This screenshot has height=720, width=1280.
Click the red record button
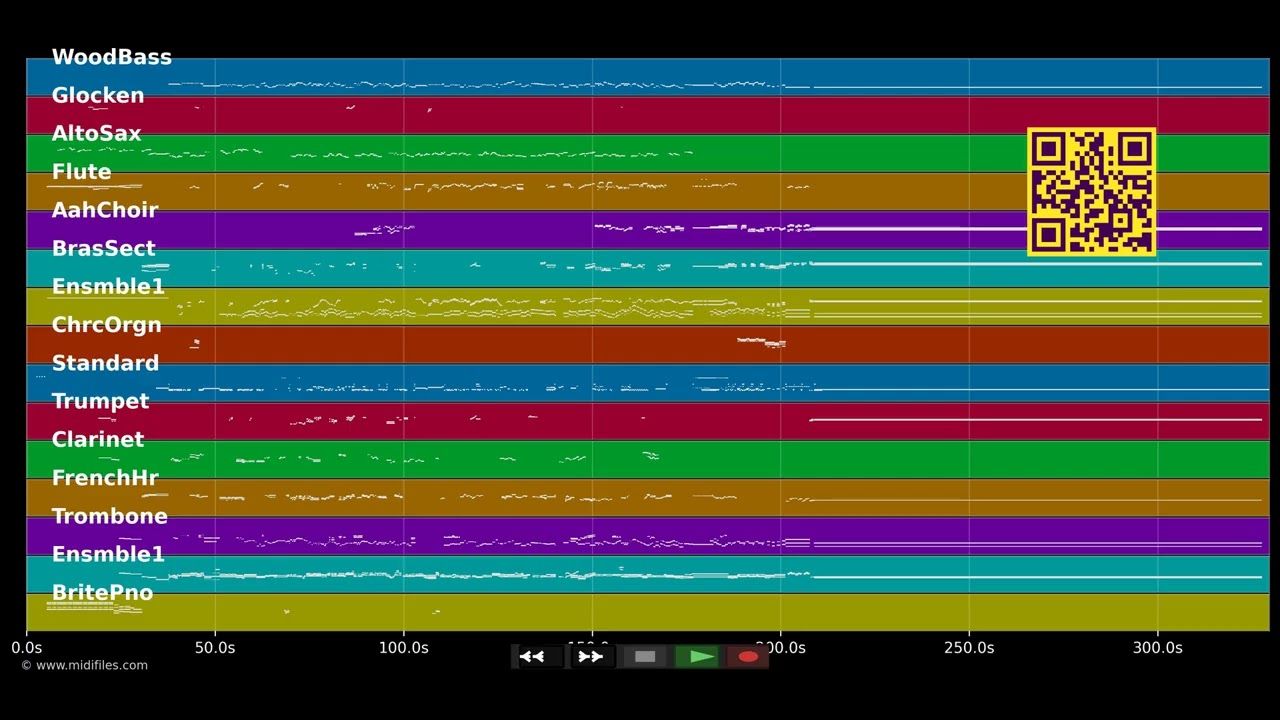[x=748, y=657]
